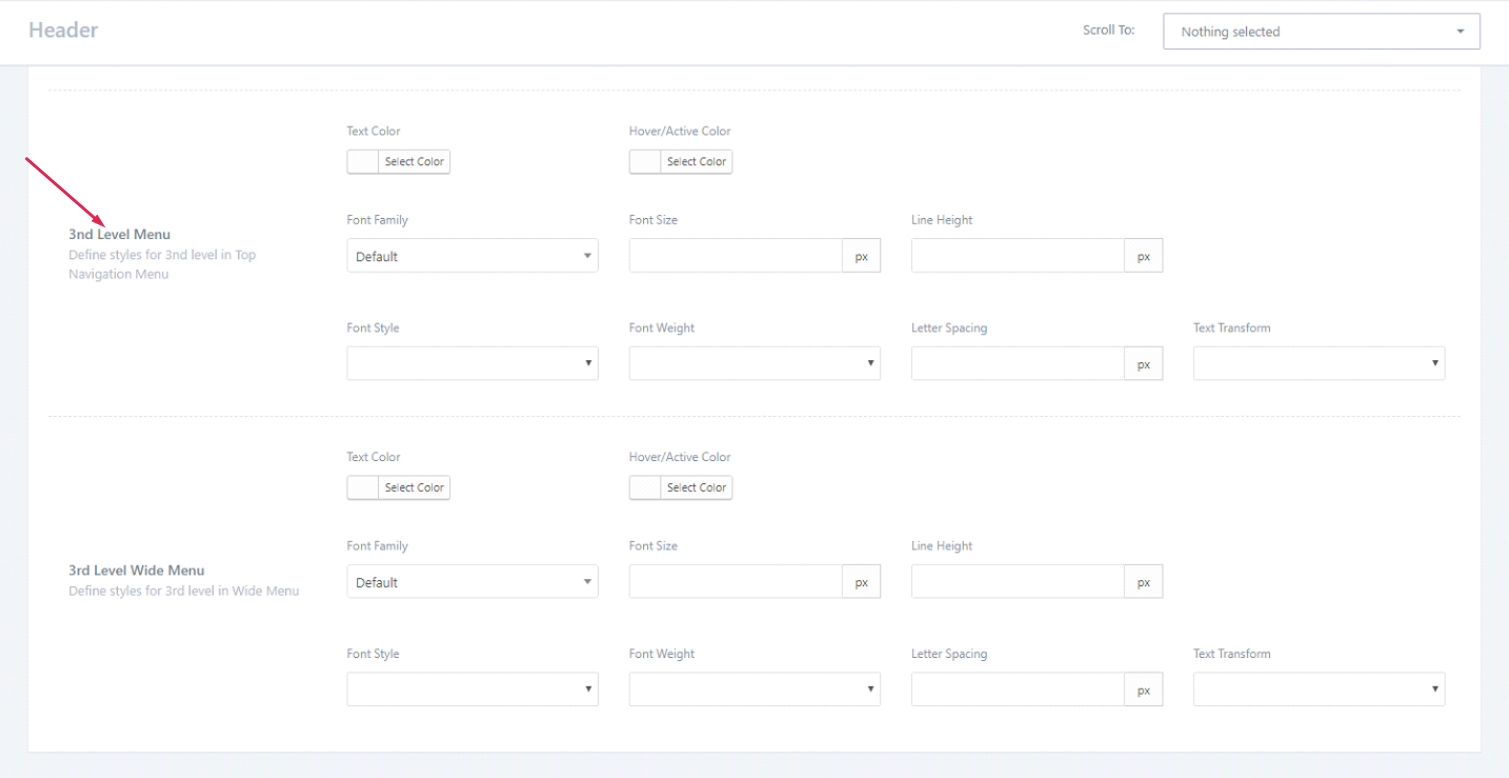This screenshot has width=1509, height=778.
Task: Open Font Weight dropdown in 3rd Level Wide Menu
Action: pos(754,689)
